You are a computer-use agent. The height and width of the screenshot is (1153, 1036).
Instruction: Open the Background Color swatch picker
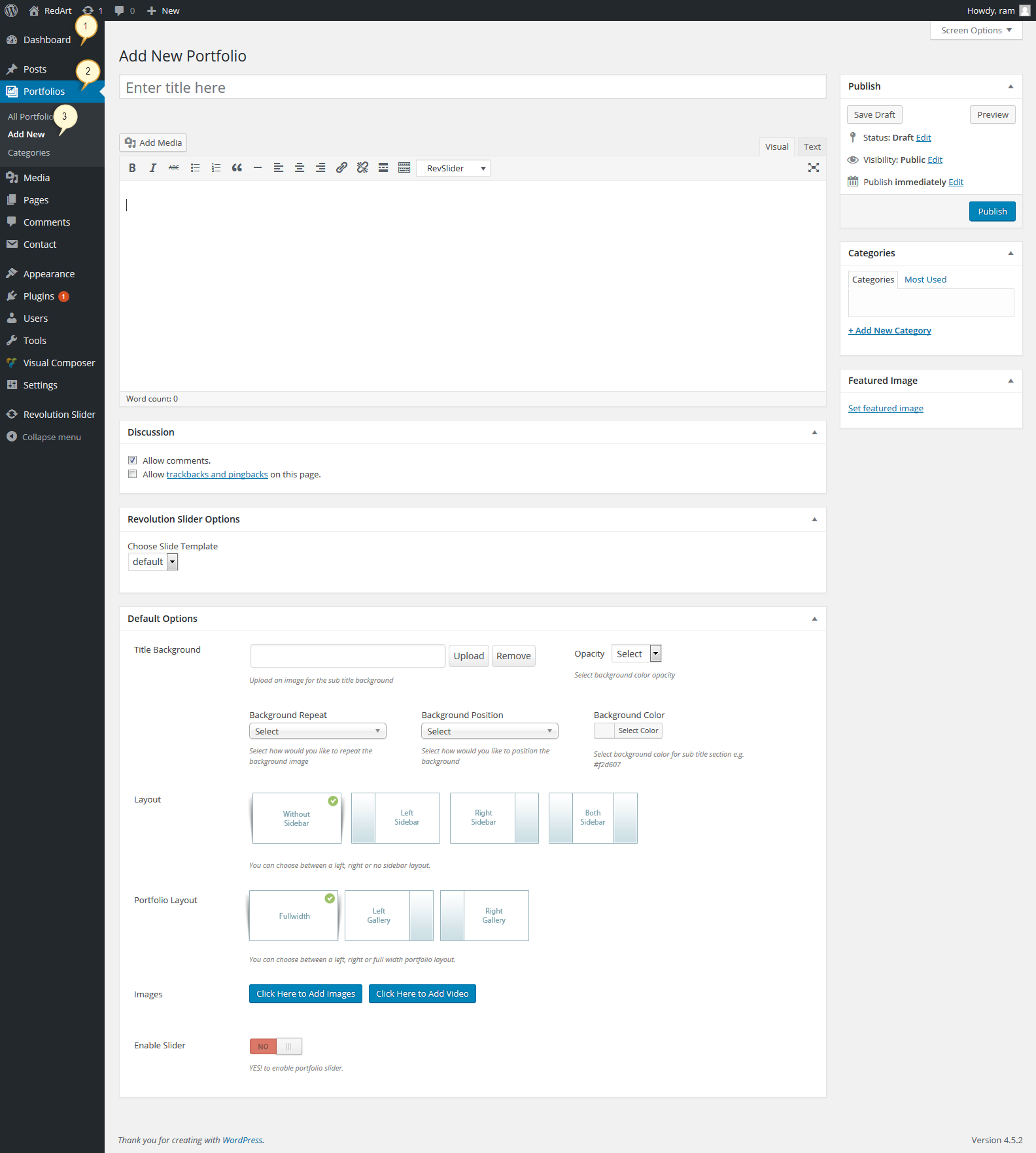click(628, 731)
